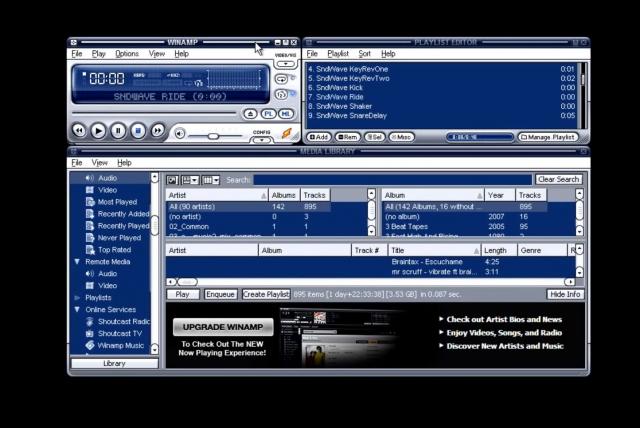640x428 pixels.
Task: Click the Winamp lightning bolt icon
Action: [286, 132]
